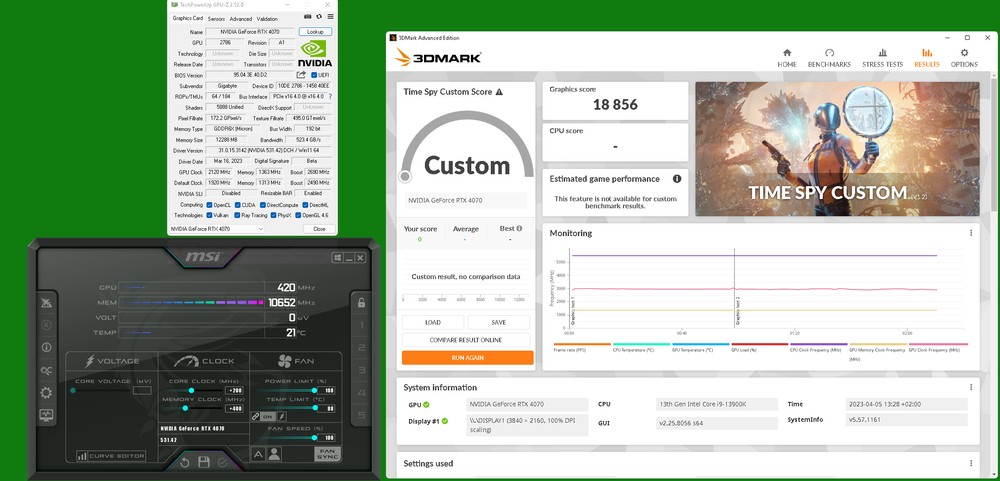
Task: Click the Afterburner Windows startup icon
Action: point(337,258)
